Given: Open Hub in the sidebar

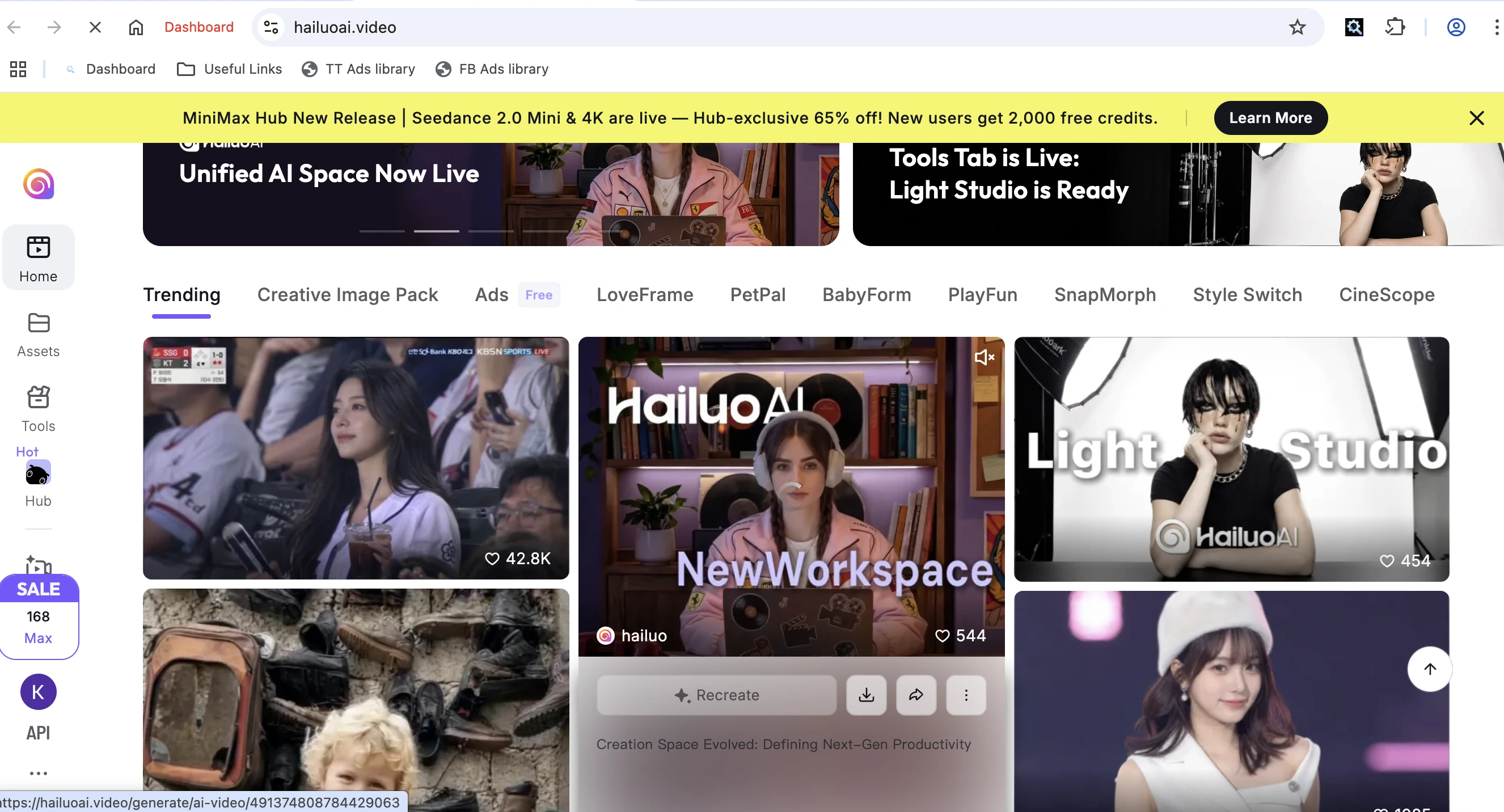Looking at the screenshot, I should [x=39, y=484].
